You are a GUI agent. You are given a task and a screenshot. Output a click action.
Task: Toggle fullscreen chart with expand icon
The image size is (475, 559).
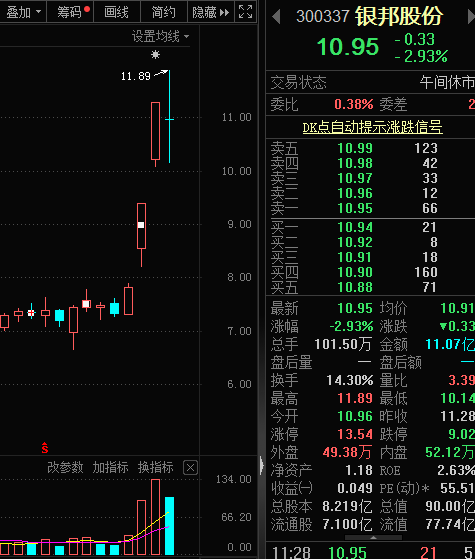pyautogui.click(x=245, y=12)
